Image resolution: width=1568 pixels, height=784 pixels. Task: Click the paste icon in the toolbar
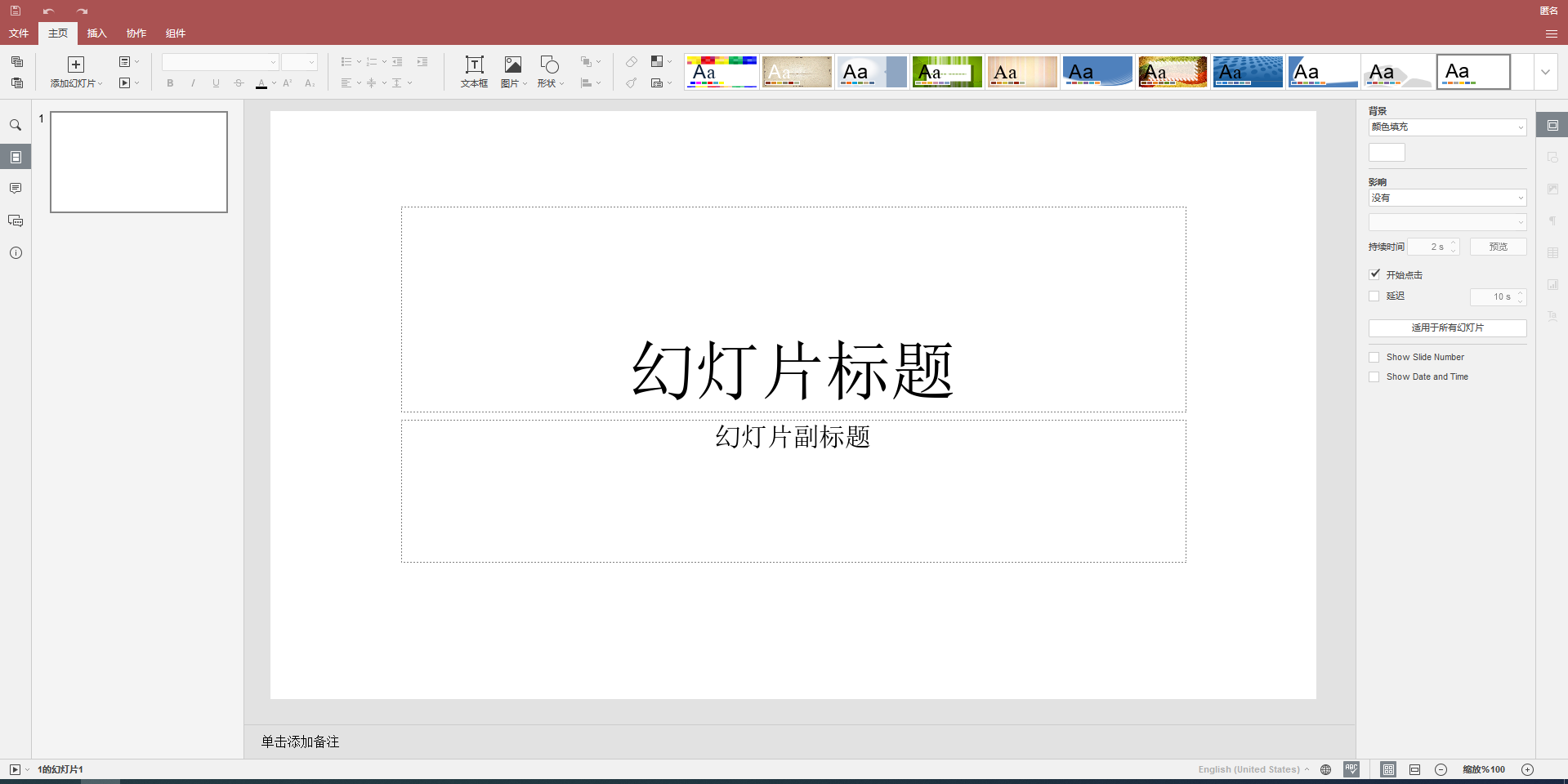(17, 82)
